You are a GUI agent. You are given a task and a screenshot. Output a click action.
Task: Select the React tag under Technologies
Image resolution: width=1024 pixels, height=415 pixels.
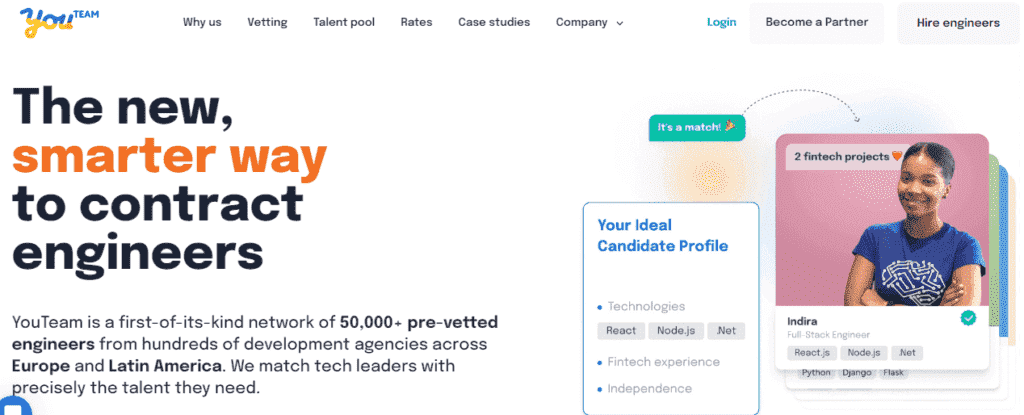pyautogui.click(x=621, y=331)
